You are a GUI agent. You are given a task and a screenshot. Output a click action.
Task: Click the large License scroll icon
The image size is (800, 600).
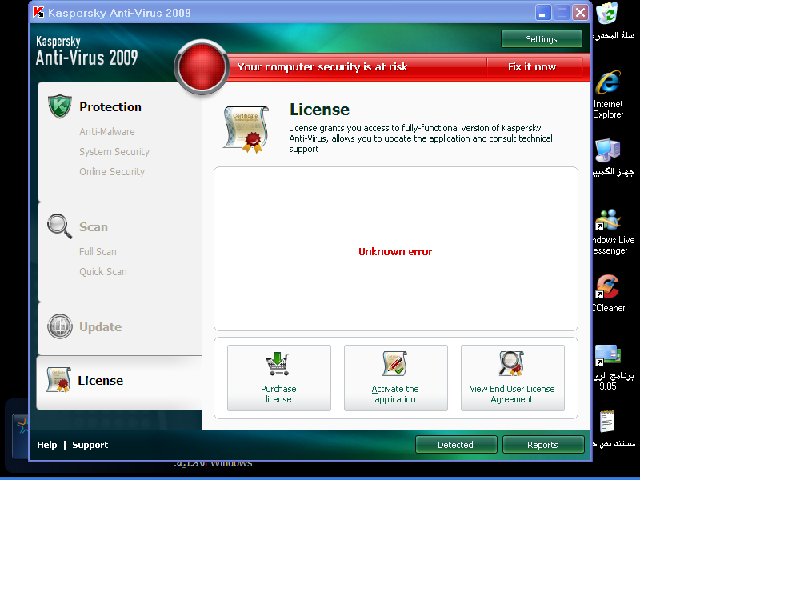(246, 129)
